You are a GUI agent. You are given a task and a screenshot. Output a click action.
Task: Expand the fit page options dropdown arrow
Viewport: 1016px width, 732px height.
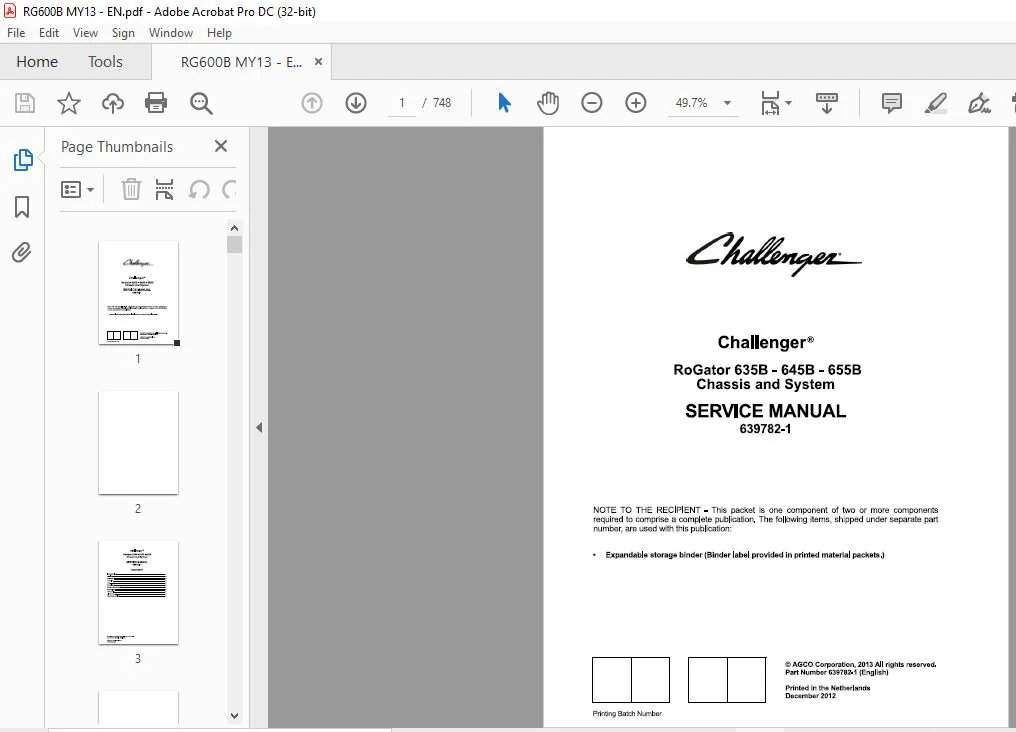(789, 103)
